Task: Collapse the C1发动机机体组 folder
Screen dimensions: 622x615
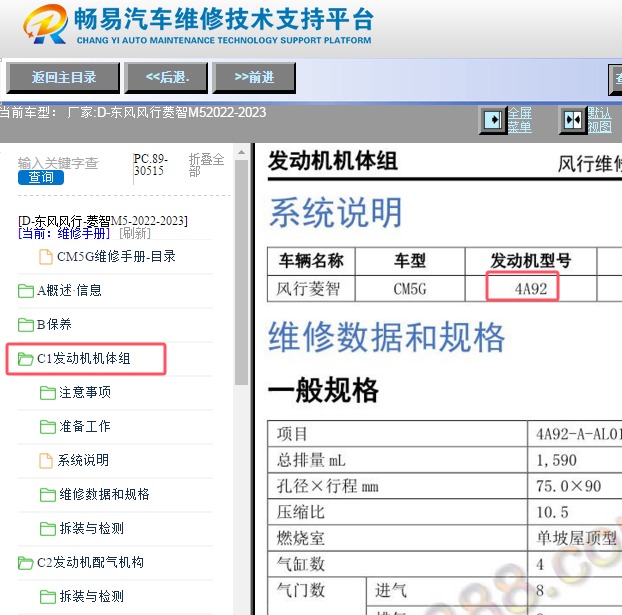Action: (83, 359)
